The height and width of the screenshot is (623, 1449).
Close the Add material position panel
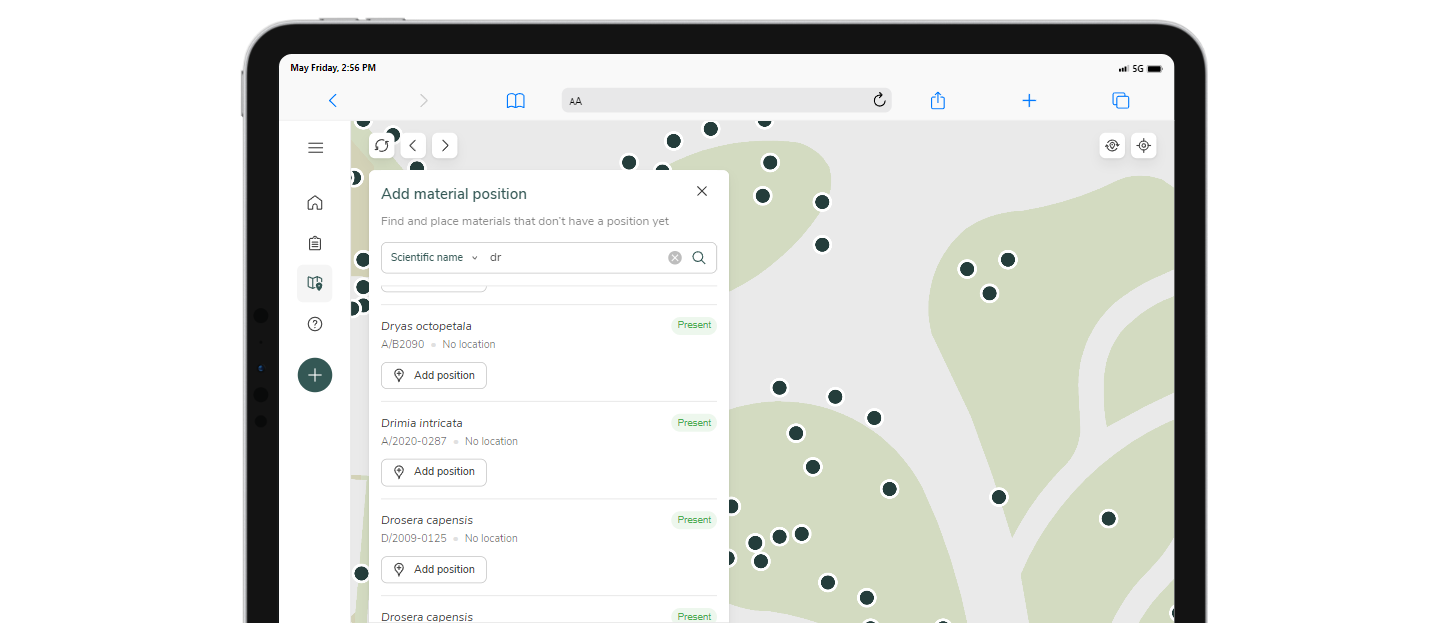pyautogui.click(x=702, y=191)
